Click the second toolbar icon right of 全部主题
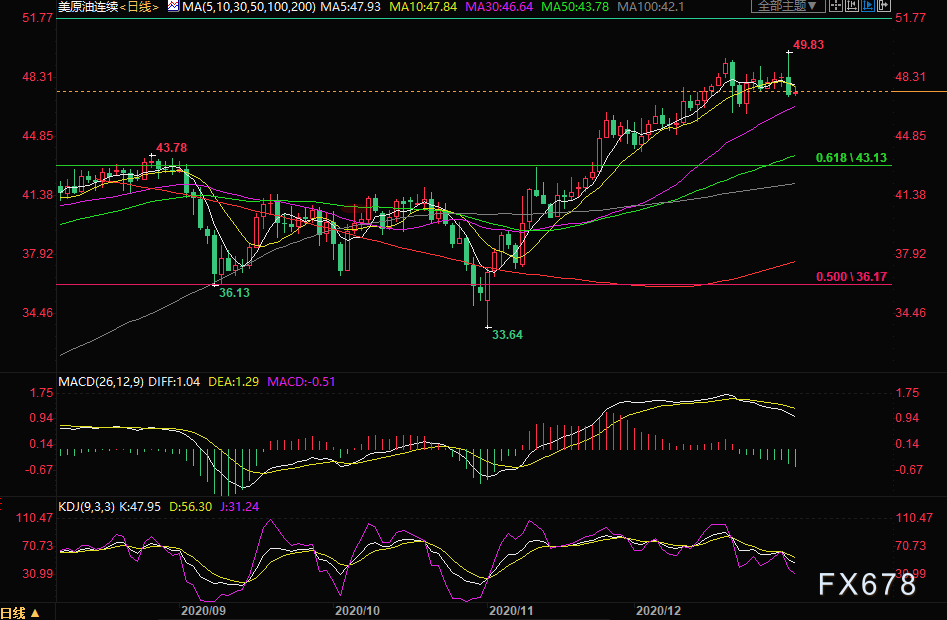This screenshot has width=947, height=620. pyautogui.click(x=853, y=7)
